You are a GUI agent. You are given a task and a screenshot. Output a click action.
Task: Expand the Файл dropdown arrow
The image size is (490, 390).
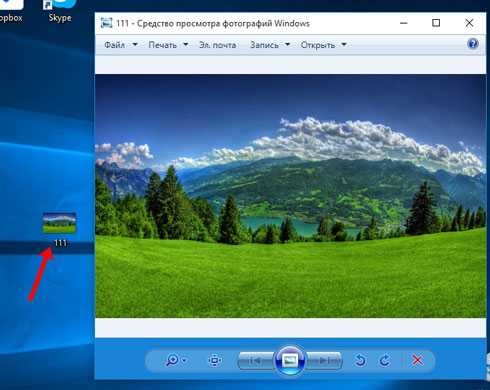click(x=135, y=44)
